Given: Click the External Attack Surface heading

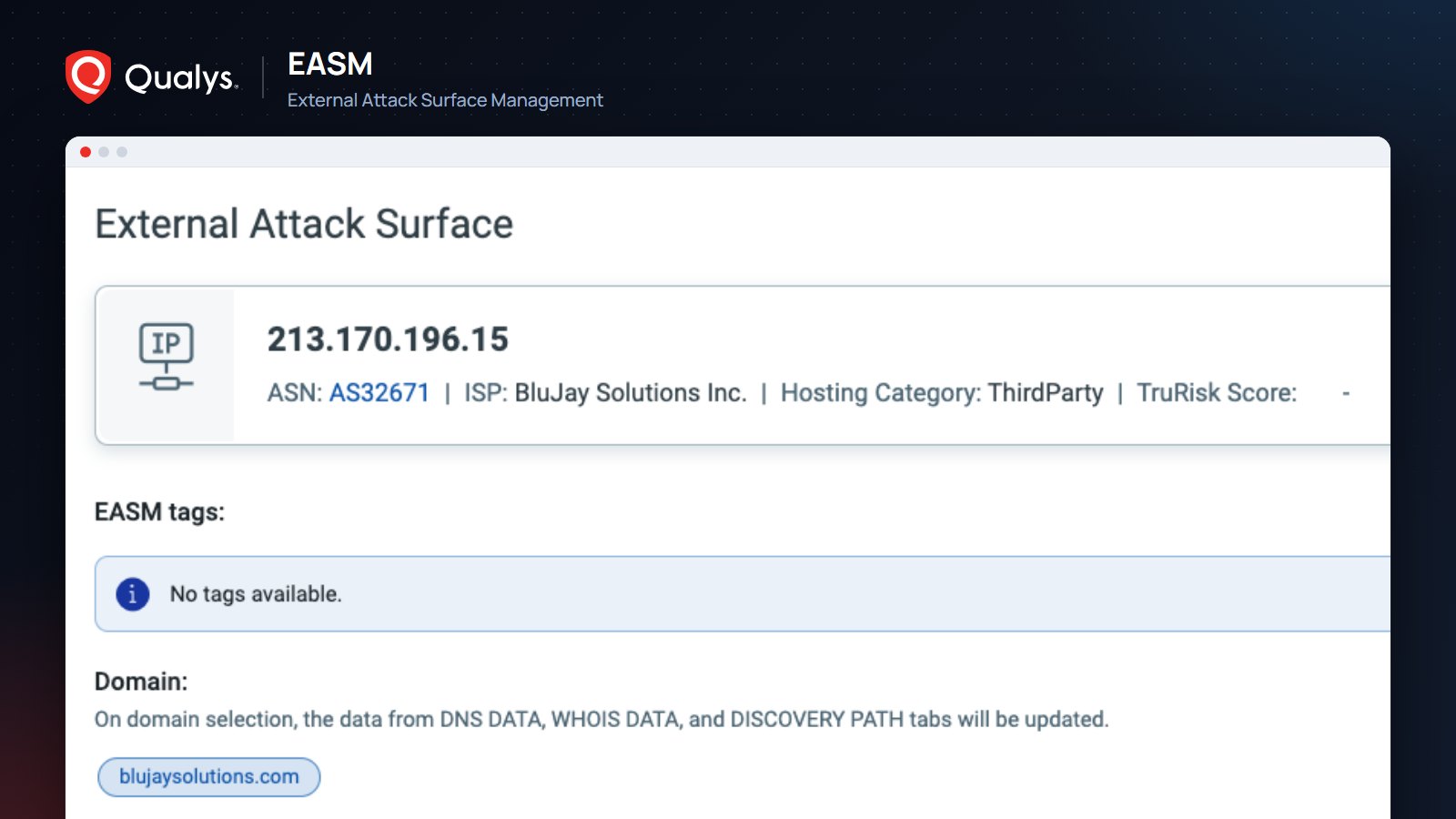Looking at the screenshot, I should click(x=304, y=224).
